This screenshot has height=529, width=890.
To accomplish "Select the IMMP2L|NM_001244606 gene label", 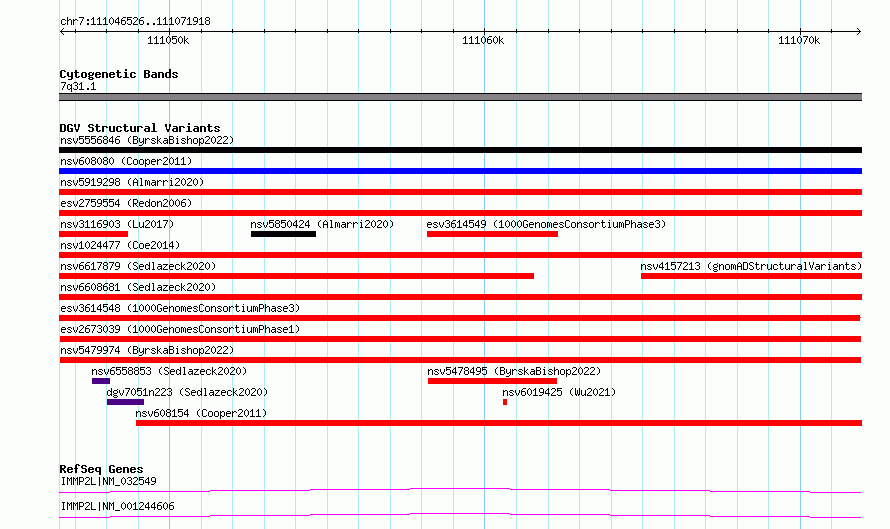I will [x=117, y=506].
